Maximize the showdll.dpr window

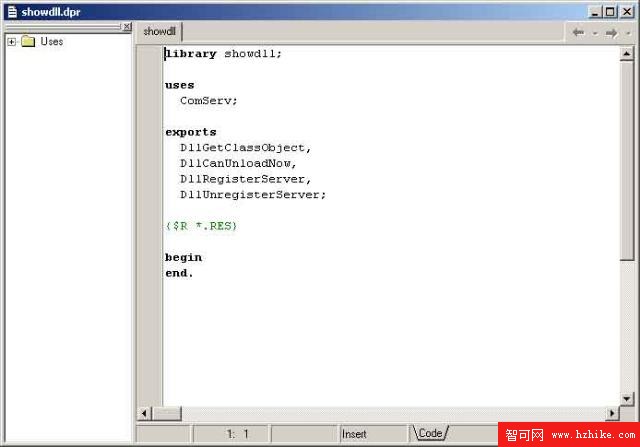(x=610, y=12)
